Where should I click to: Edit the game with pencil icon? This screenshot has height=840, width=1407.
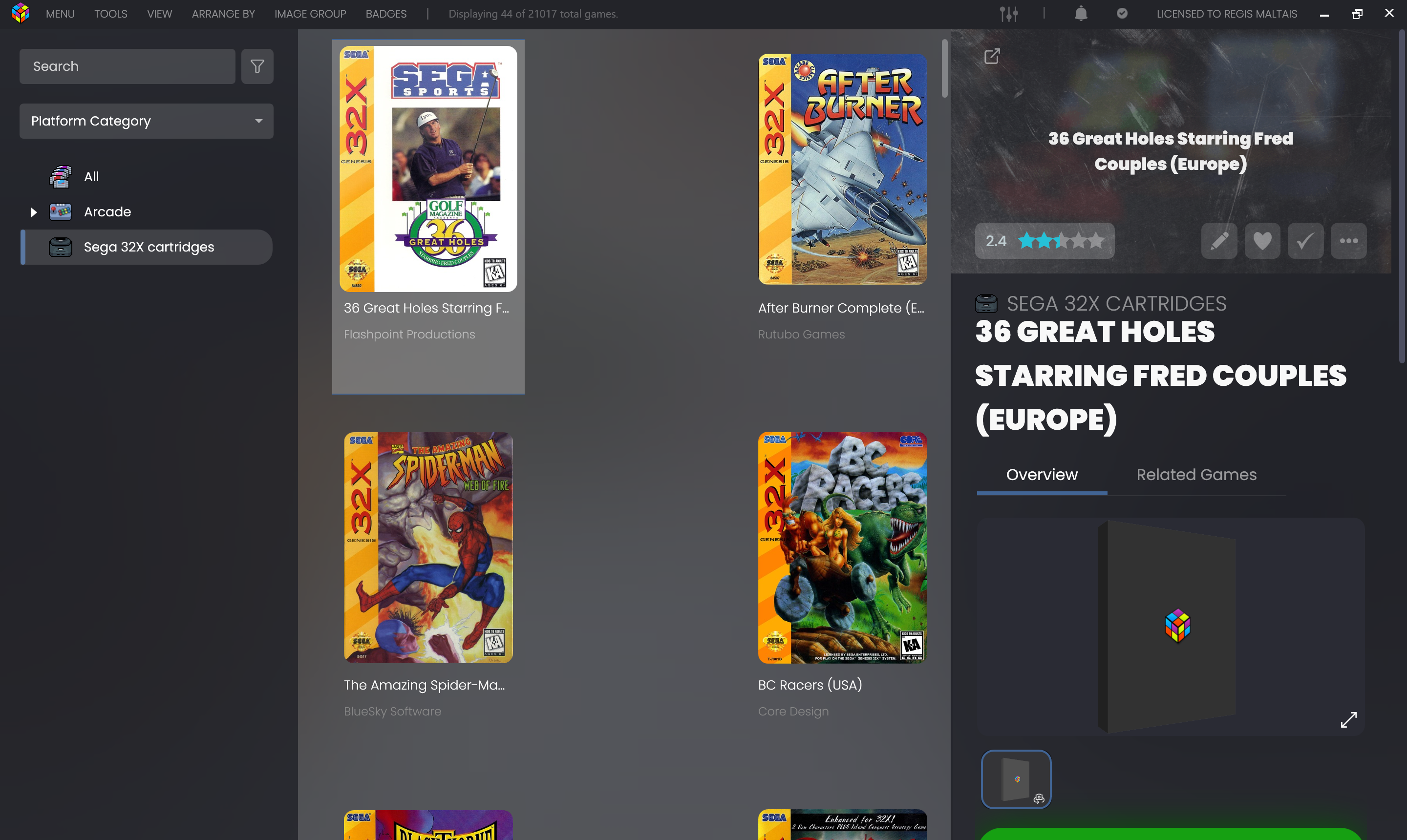tap(1219, 241)
